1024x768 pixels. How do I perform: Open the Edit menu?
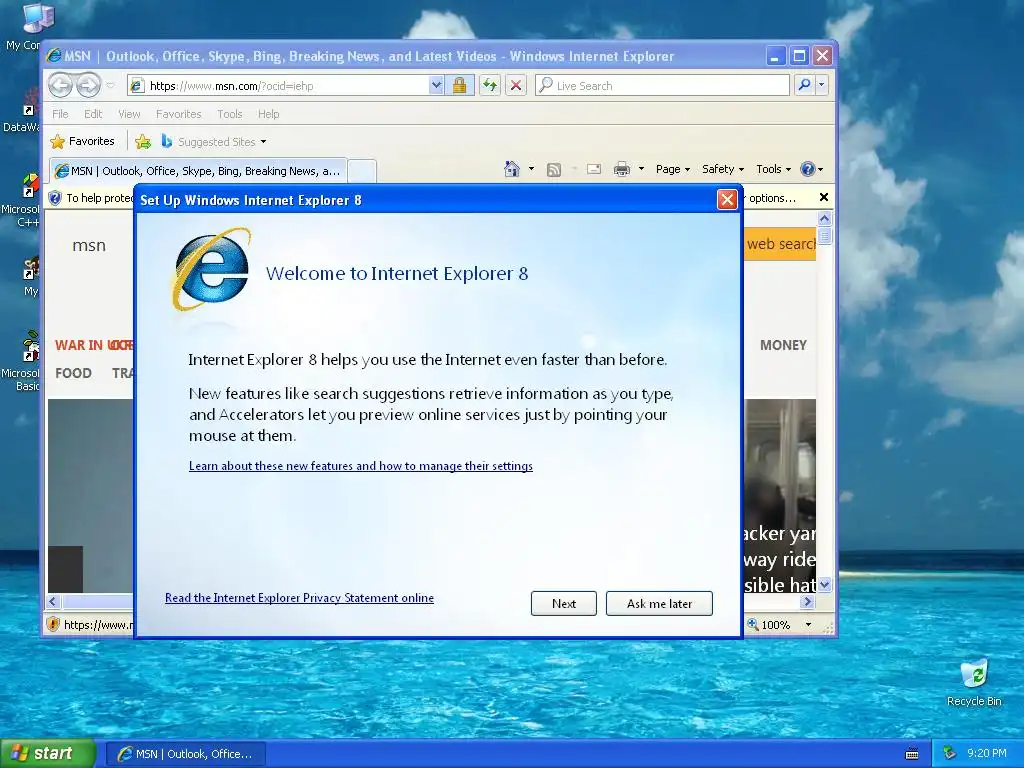tap(93, 114)
